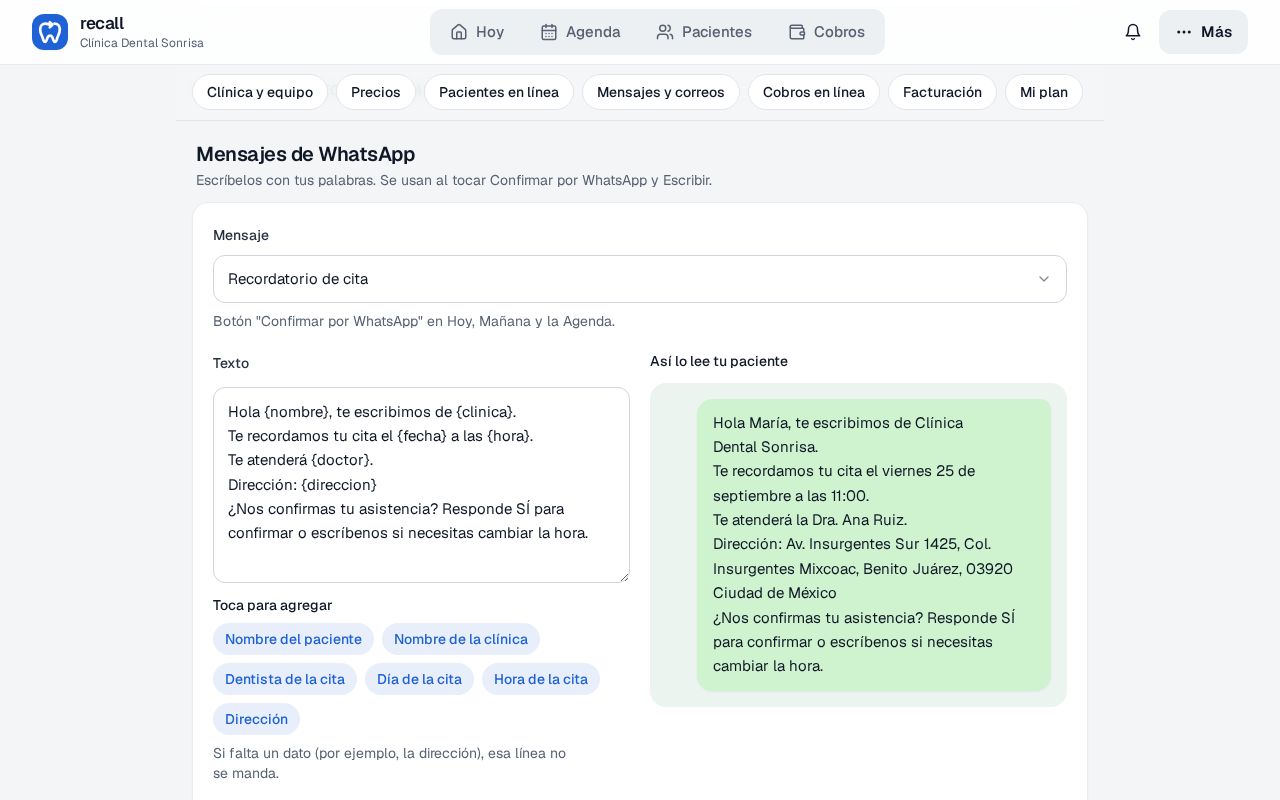Click the Texto field label
The image size is (1280, 800).
231,363
